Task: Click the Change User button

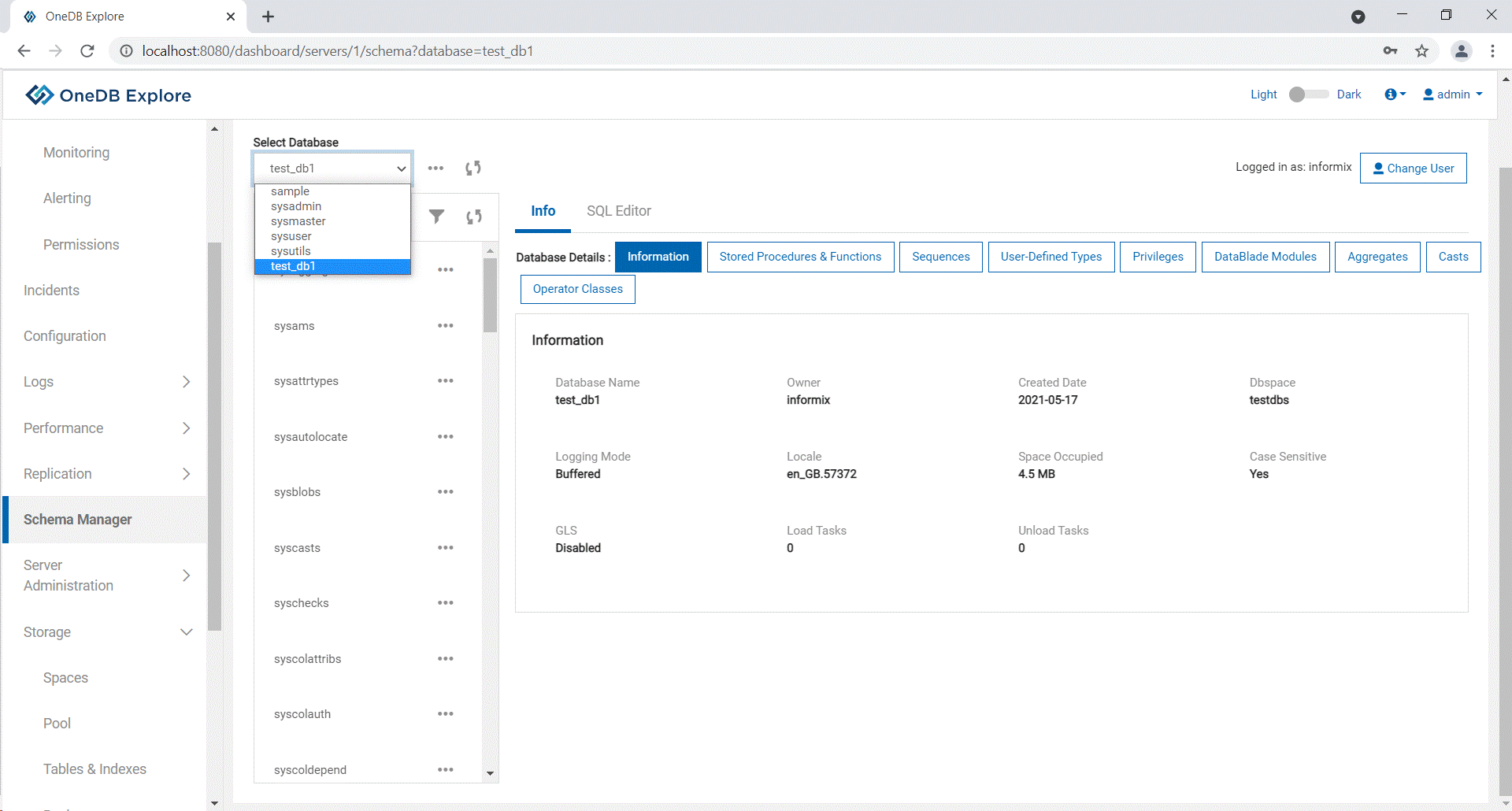Action: (x=1413, y=168)
